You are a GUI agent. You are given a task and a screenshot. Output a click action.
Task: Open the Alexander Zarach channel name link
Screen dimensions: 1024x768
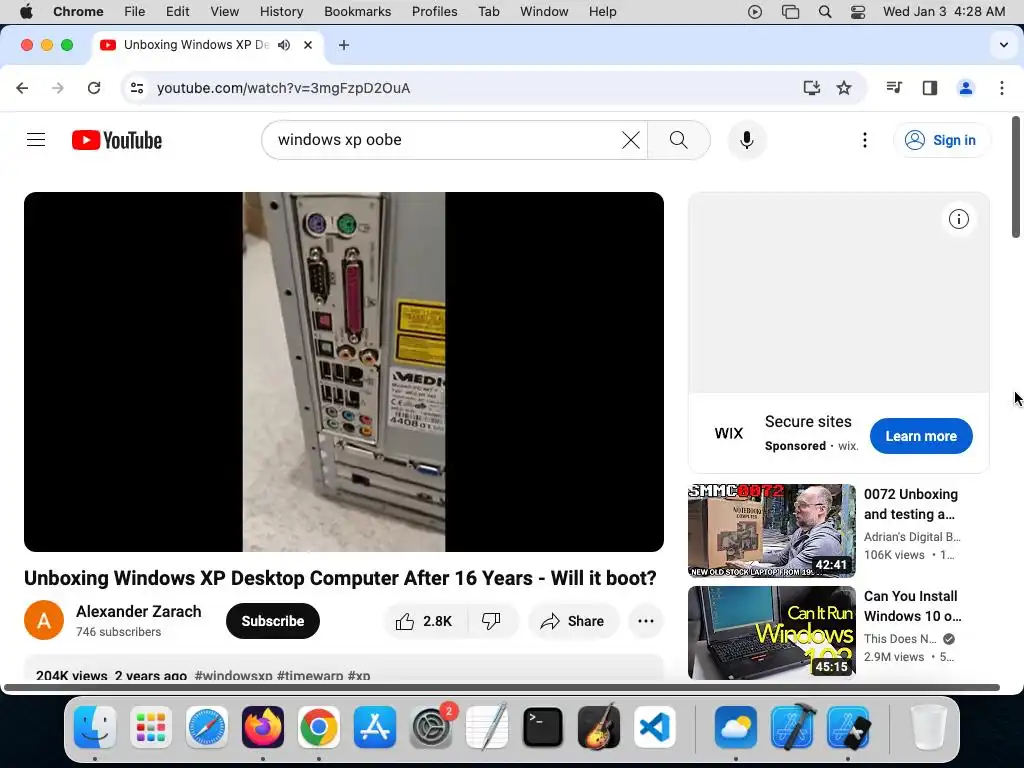[138, 611]
